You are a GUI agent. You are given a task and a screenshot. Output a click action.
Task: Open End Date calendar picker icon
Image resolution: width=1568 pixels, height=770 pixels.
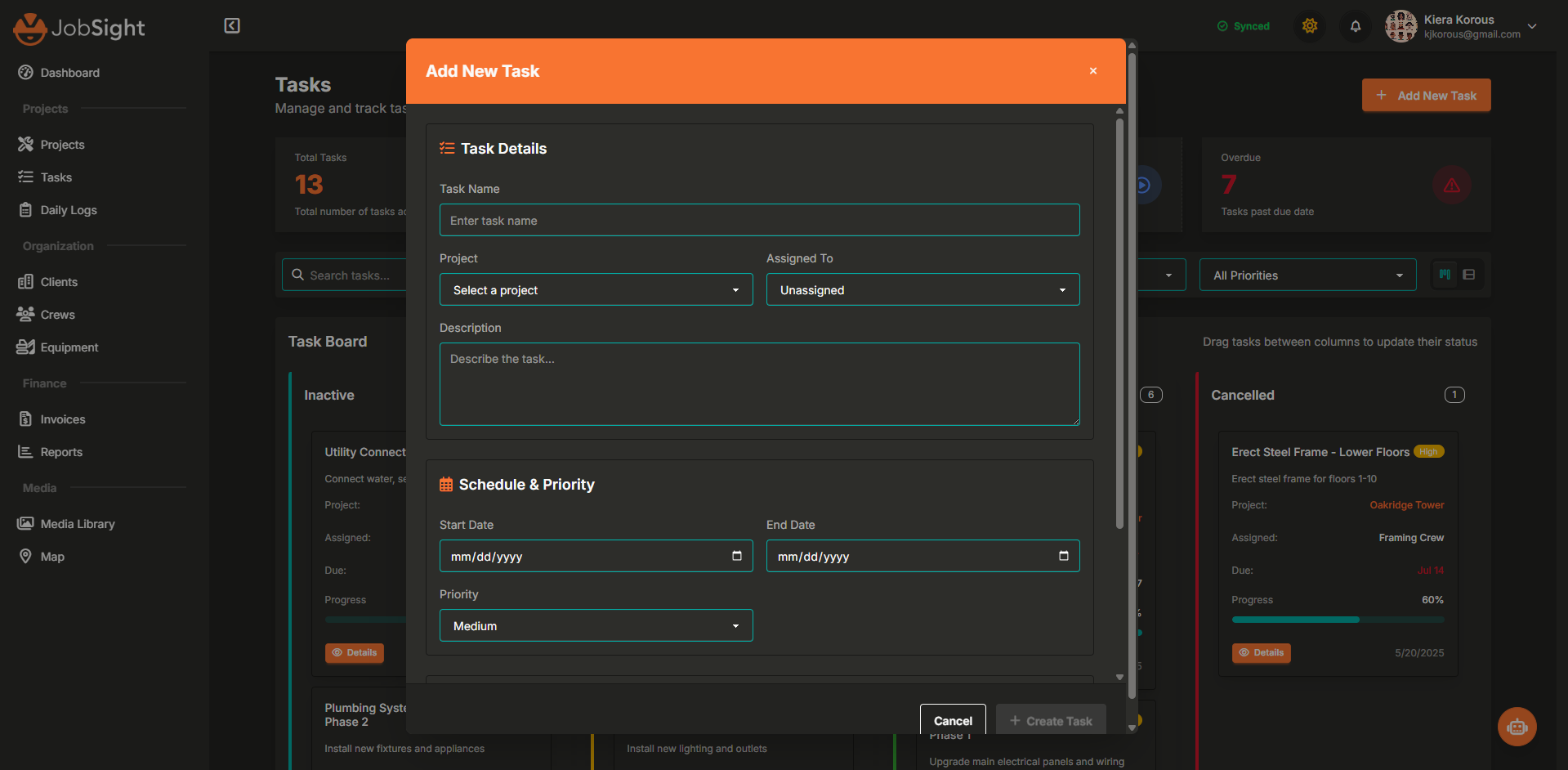tap(1064, 556)
